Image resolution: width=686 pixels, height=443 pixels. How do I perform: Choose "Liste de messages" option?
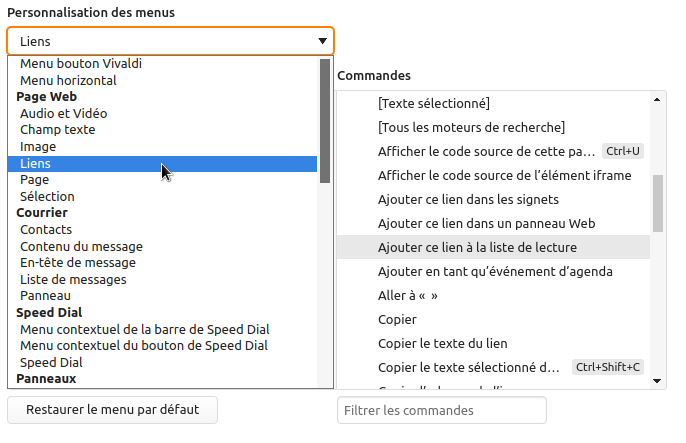[x=73, y=279]
